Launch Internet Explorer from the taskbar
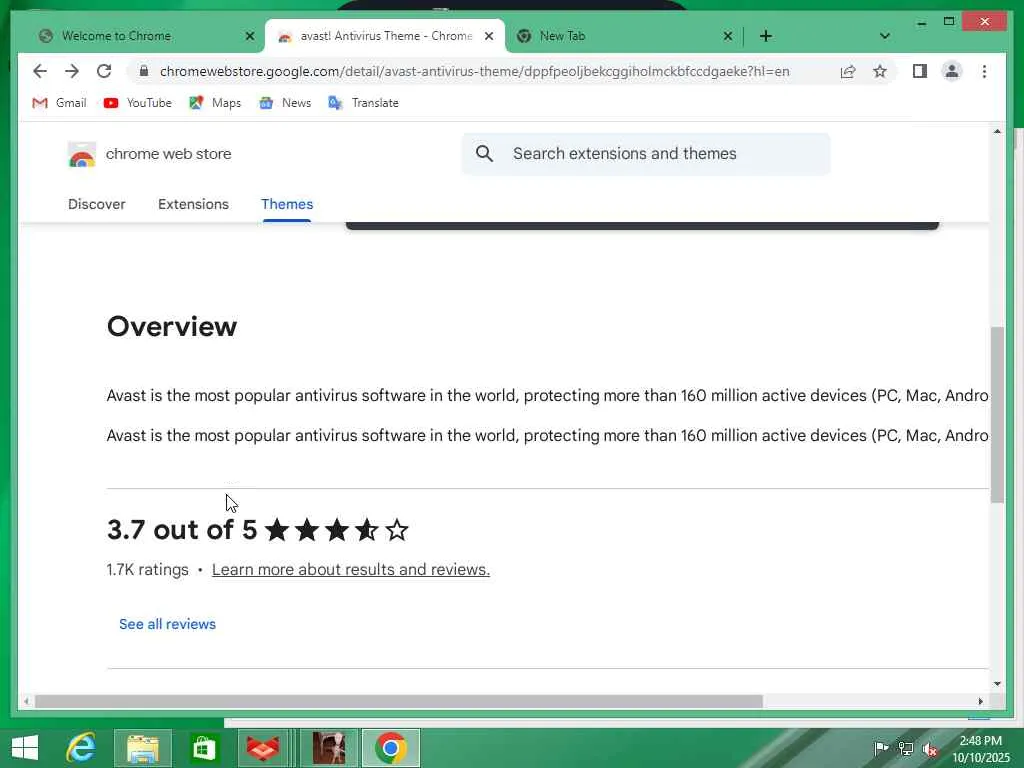Image resolution: width=1024 pixels, height=768 pixels. (x=82, y=748)
